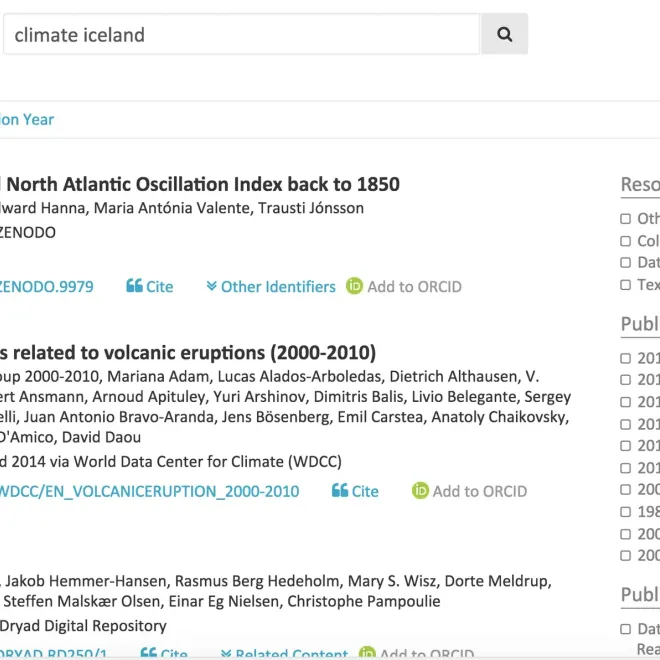Expand Other Identifiers for the first result
This screenshot has width=660, height=660.
(277, 287)
